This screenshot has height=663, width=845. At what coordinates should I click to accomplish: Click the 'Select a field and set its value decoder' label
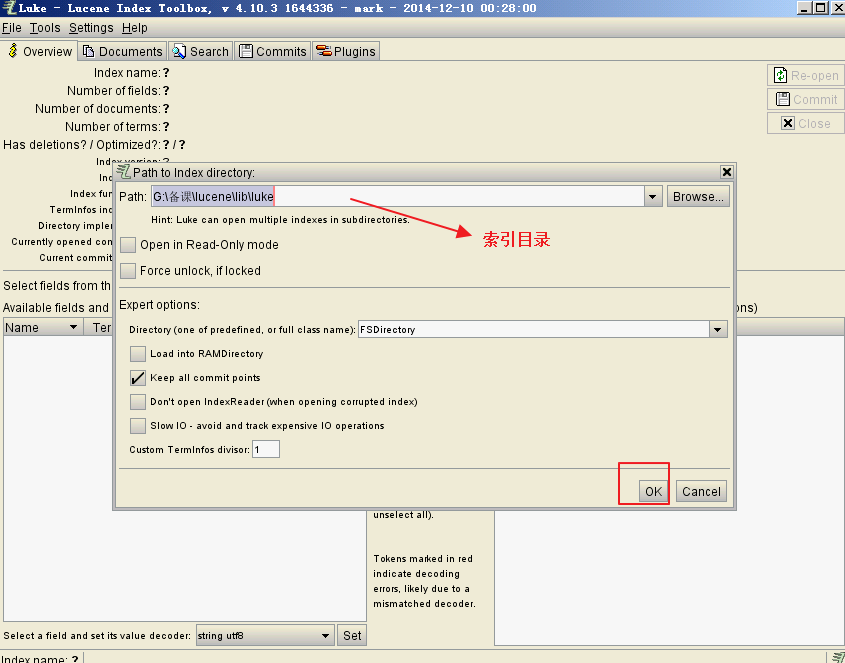point(97,636)
